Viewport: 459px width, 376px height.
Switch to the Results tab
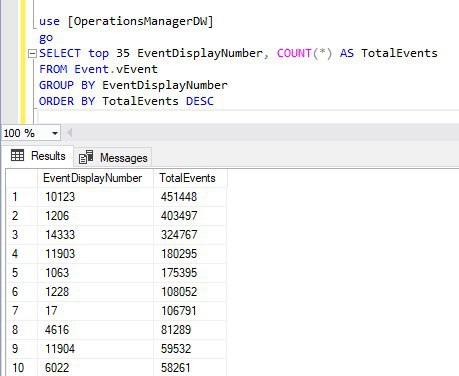point(38,156)
